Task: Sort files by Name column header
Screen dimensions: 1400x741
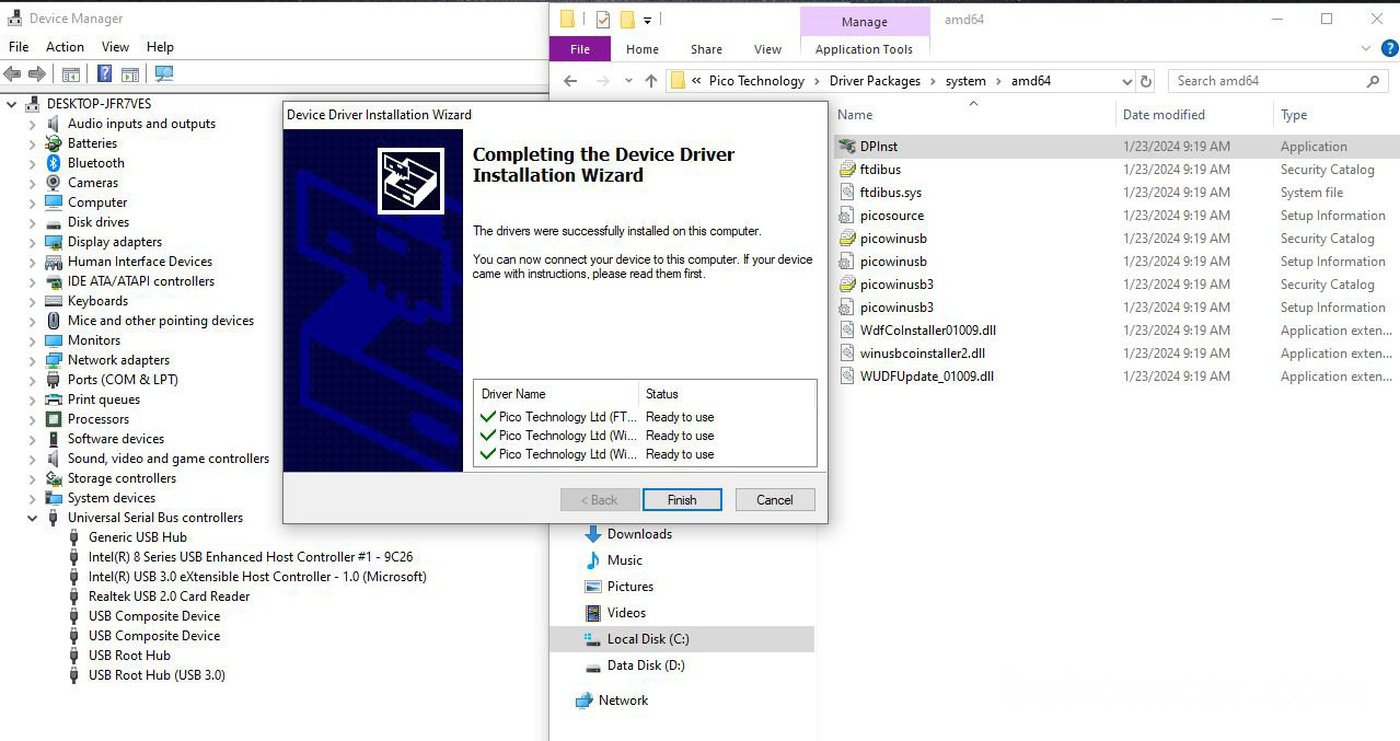Action: [x=855, y=115]
